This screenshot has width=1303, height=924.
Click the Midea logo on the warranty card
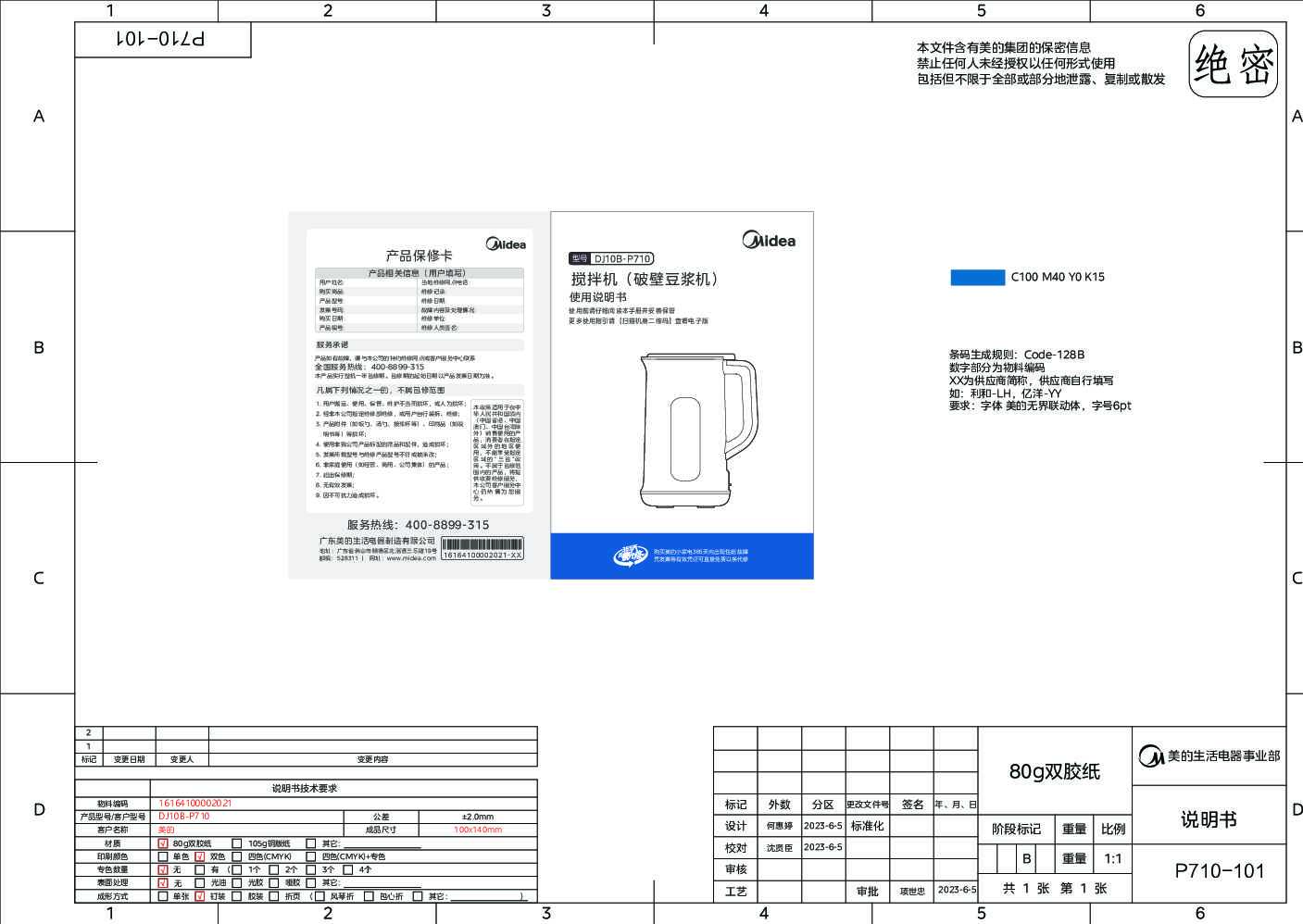point(506,243)
